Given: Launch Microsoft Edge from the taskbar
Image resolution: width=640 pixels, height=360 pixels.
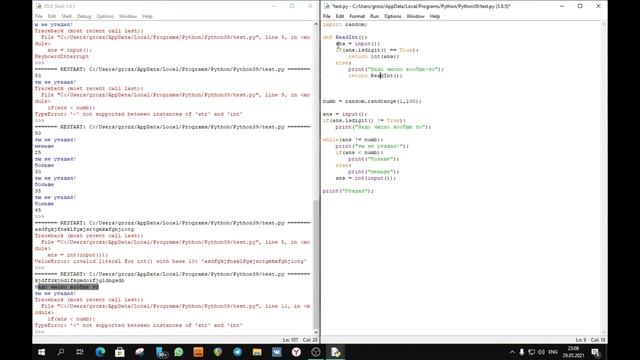Looking at the screenshot, I should [x=100, y=352].
